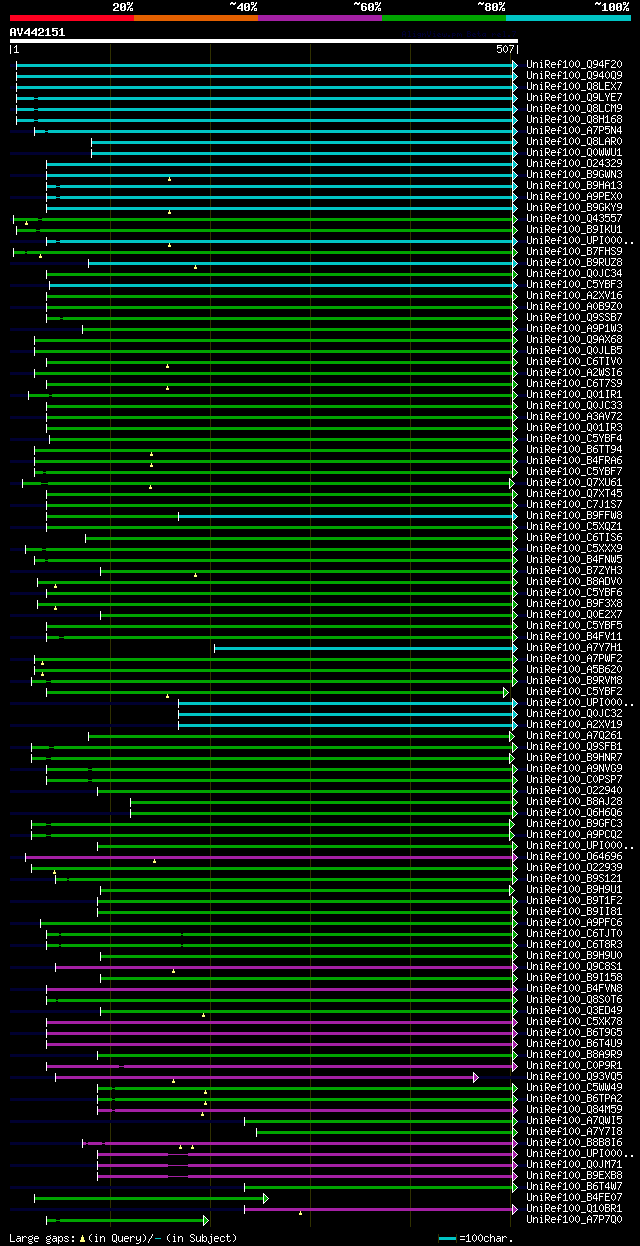The height and width of the screenshot is (1246, 640).
Task: Select label UniRef100_B9H9U1
Action: pyautogui.click(x=573, y=890)
